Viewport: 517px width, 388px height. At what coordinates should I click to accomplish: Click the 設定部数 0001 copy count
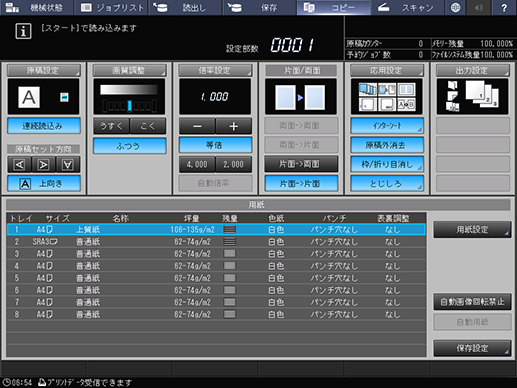293,45
